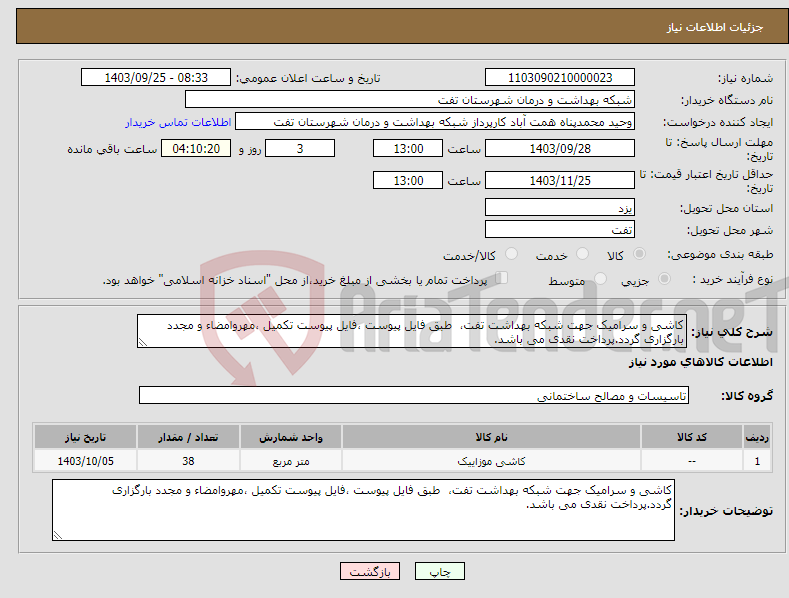Click the کاشی موزاییک item name cell

[x=491, y=461]
